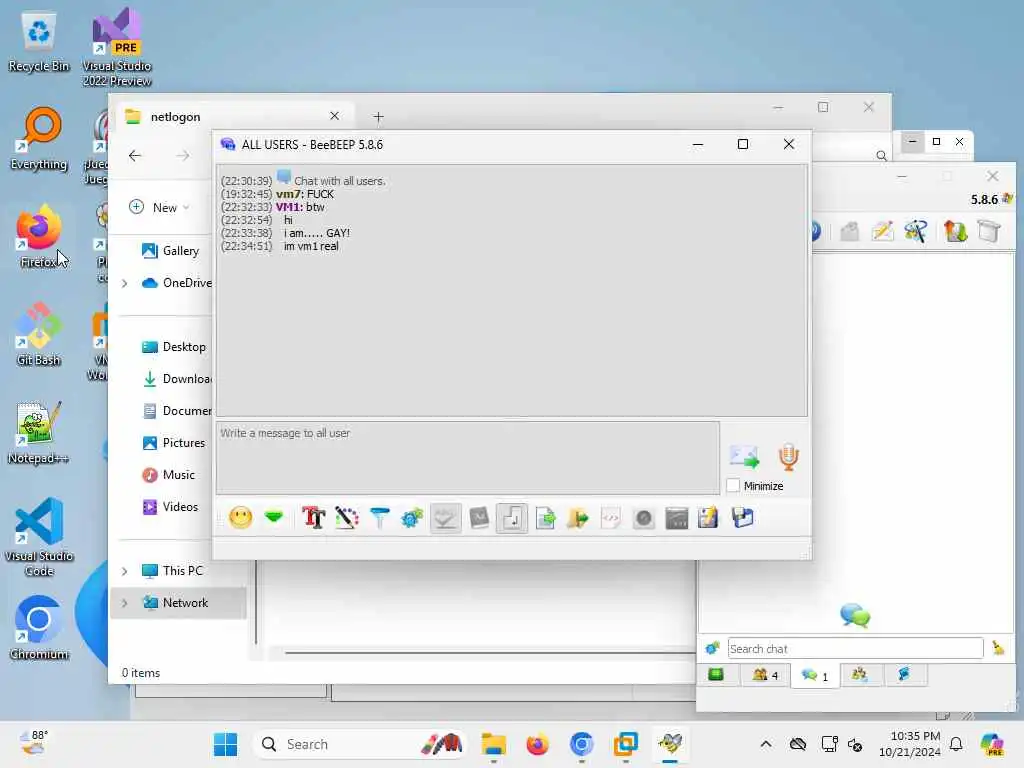The width and height of the screenshot is (1024, 768).
Task: Go back in File Explorer
Action: 135,155
